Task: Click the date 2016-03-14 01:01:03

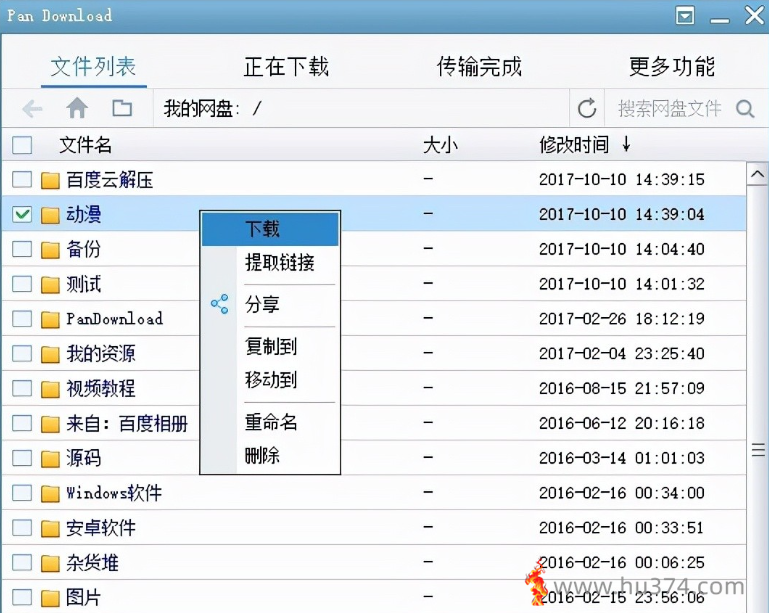Action: point(622,458)
